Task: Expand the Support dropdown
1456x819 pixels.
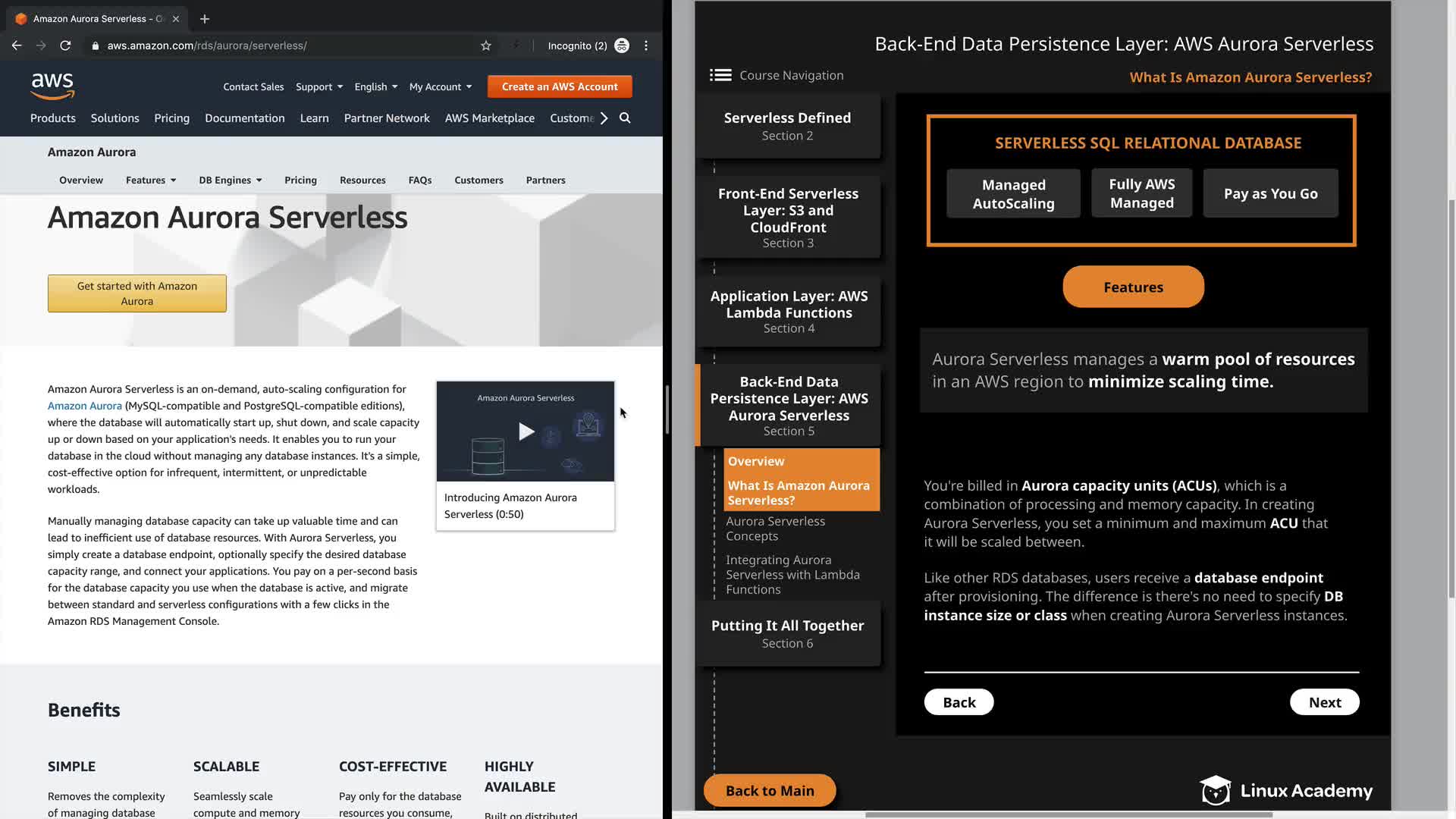Action: pyautogui.click(x=319, y=87)
